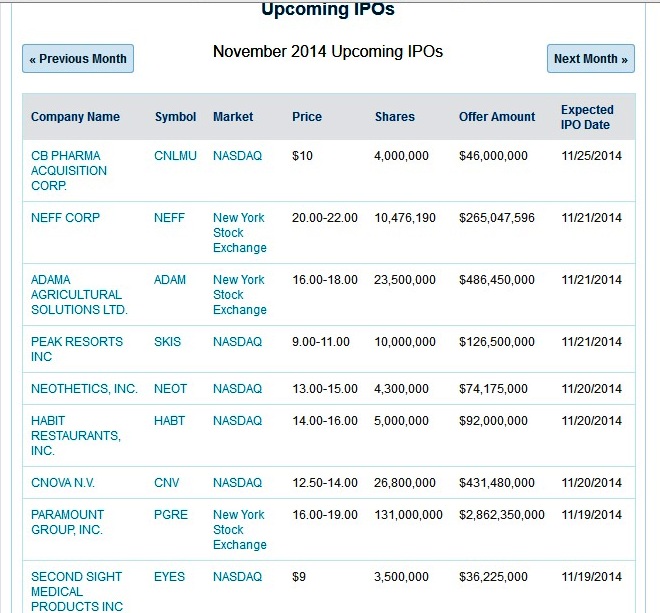Open the PEAK RESORTS INC company link

(77, 349)
